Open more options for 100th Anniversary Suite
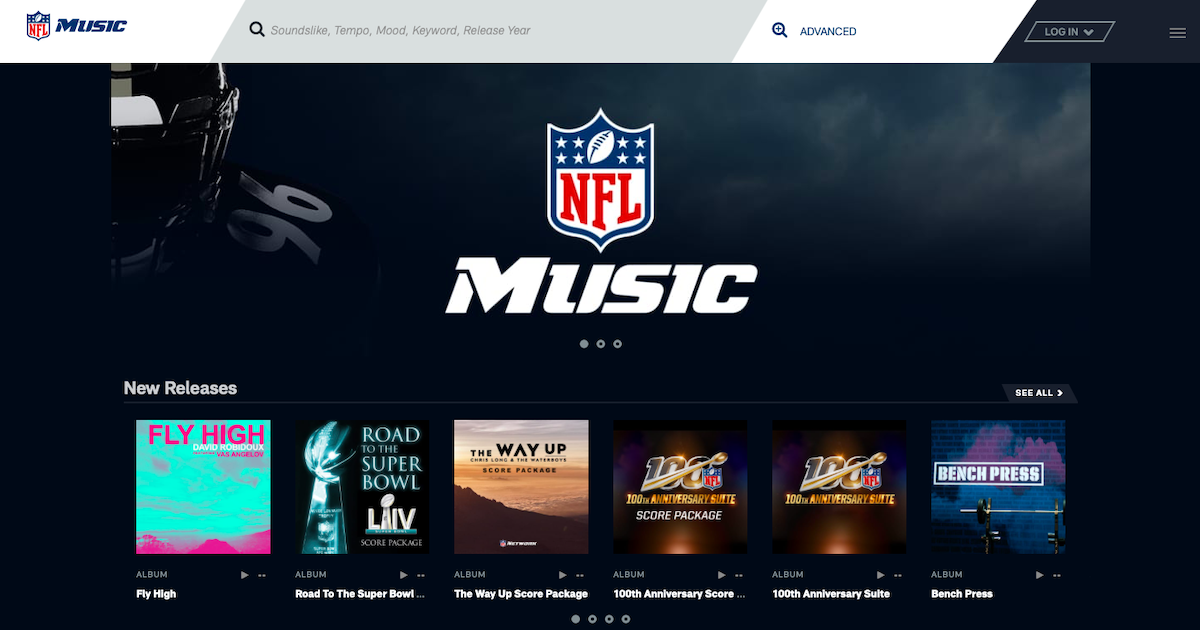Image resolution: width=1200 pixels, height=630 pixels. coord(898,575)
